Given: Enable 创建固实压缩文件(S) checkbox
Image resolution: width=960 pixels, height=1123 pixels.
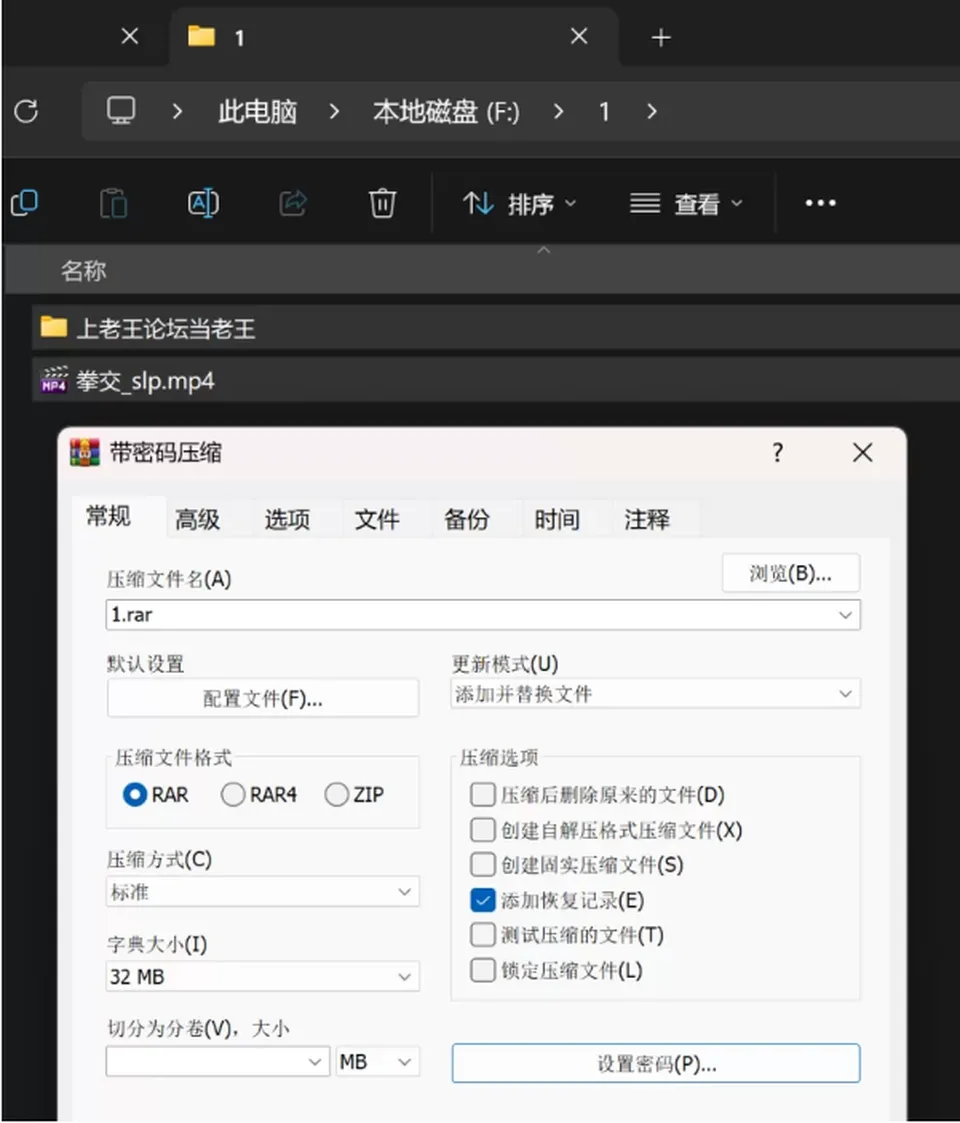Looking at the screenshot, I should (x=483, y=864).
